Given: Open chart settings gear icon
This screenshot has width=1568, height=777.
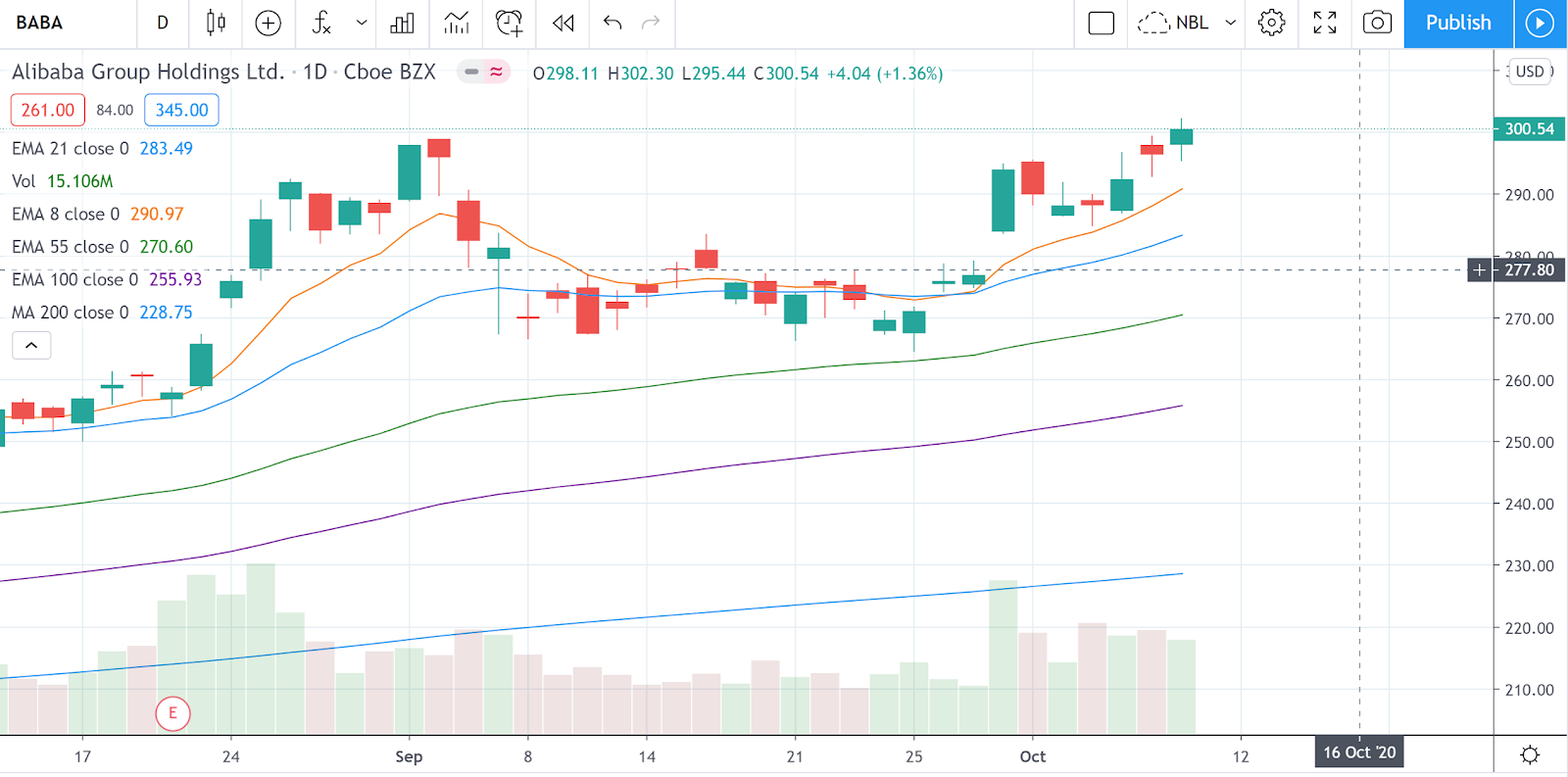Looking at the screenshot, I should 1272,23.
